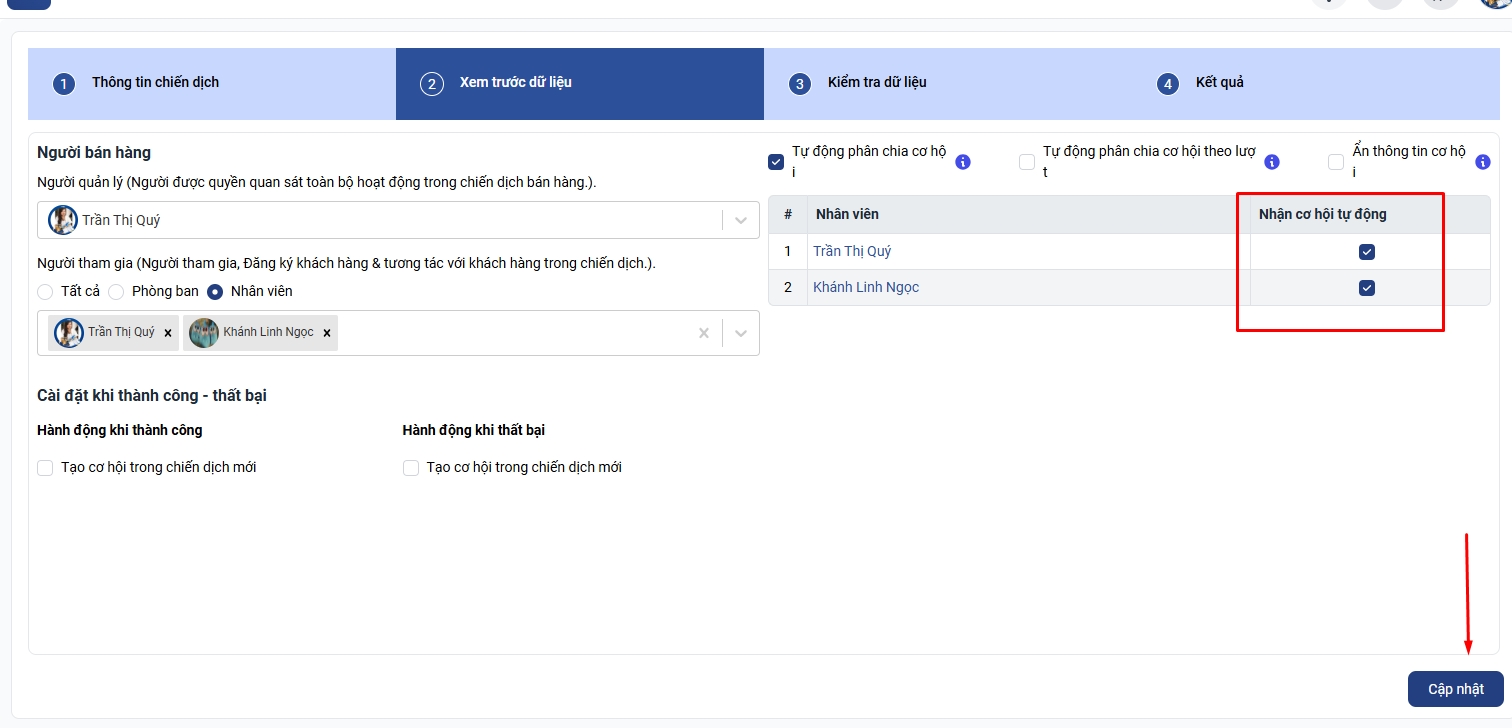Click the step 3 number circle icon

[799, 84]
